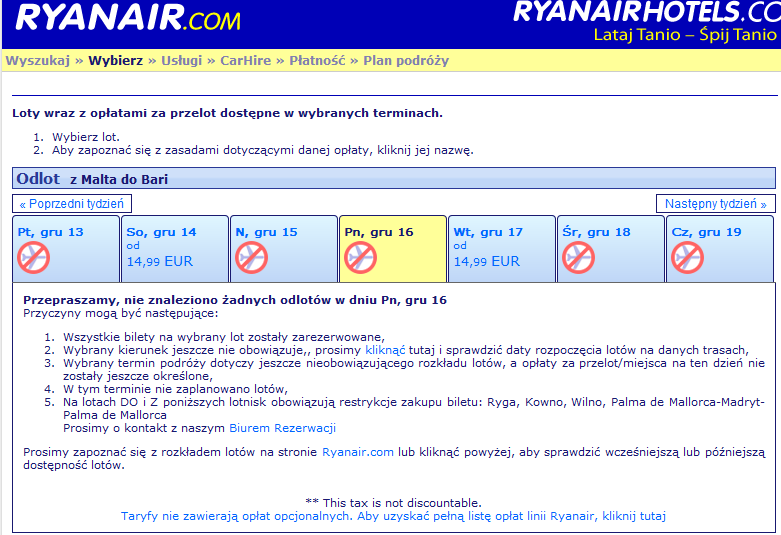Click the no-flight icon for Pn, gru 16
The height and width of the screenshot is (535, 781).
(x=361, y=258)
